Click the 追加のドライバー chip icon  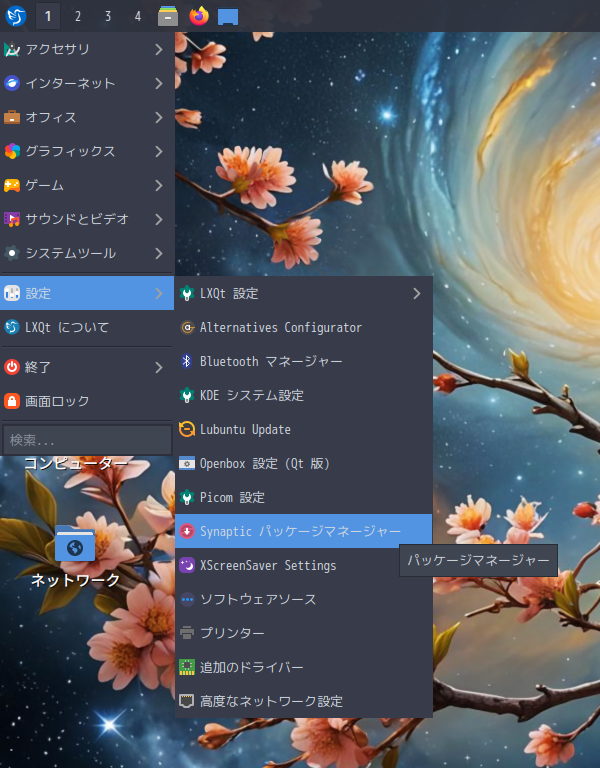coord(187,667)
